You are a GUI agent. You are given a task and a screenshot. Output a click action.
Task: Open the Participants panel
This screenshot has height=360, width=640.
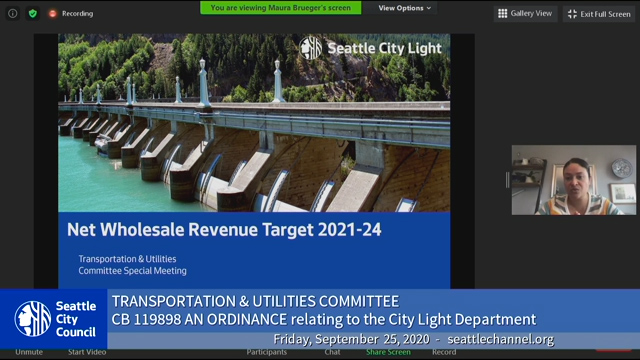coord(267,352)
